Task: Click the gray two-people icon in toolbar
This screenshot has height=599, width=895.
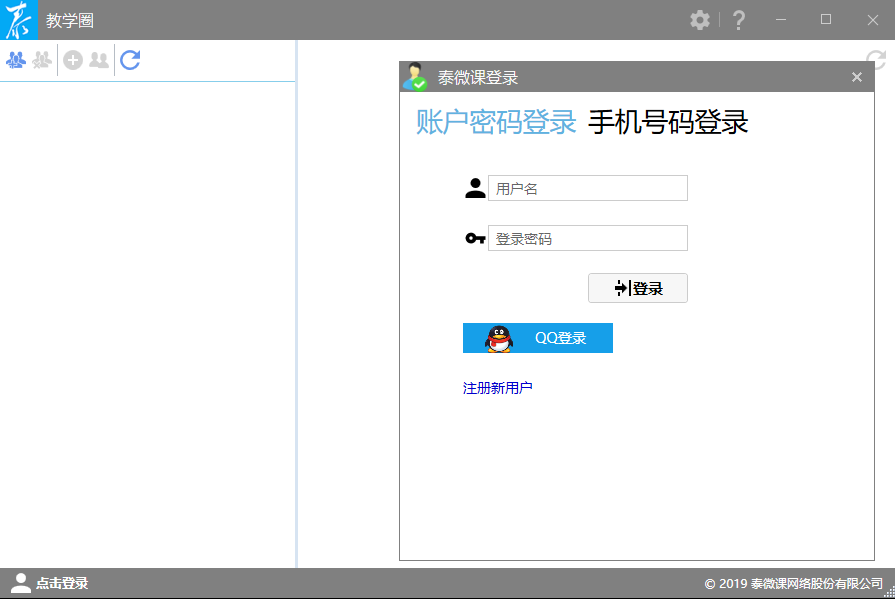Action: coord(99,60)
